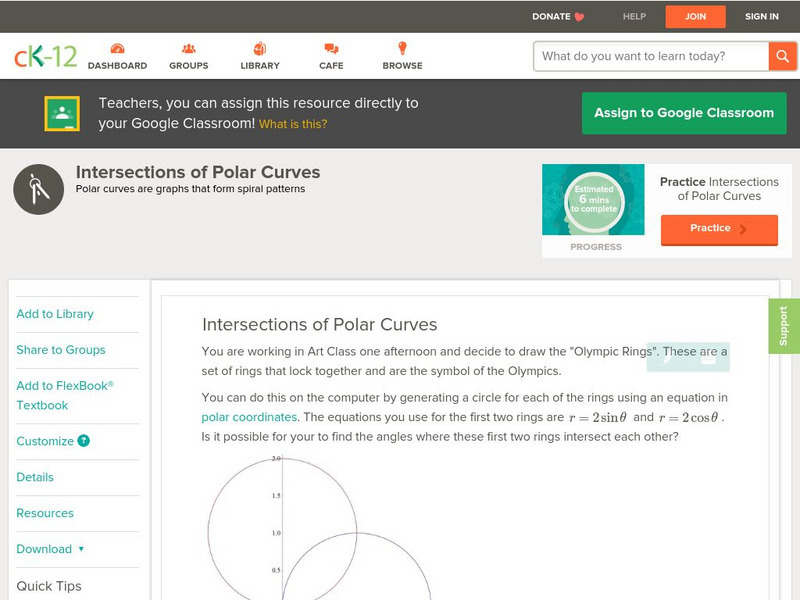Click the Customize link

(x=45, y=441)
